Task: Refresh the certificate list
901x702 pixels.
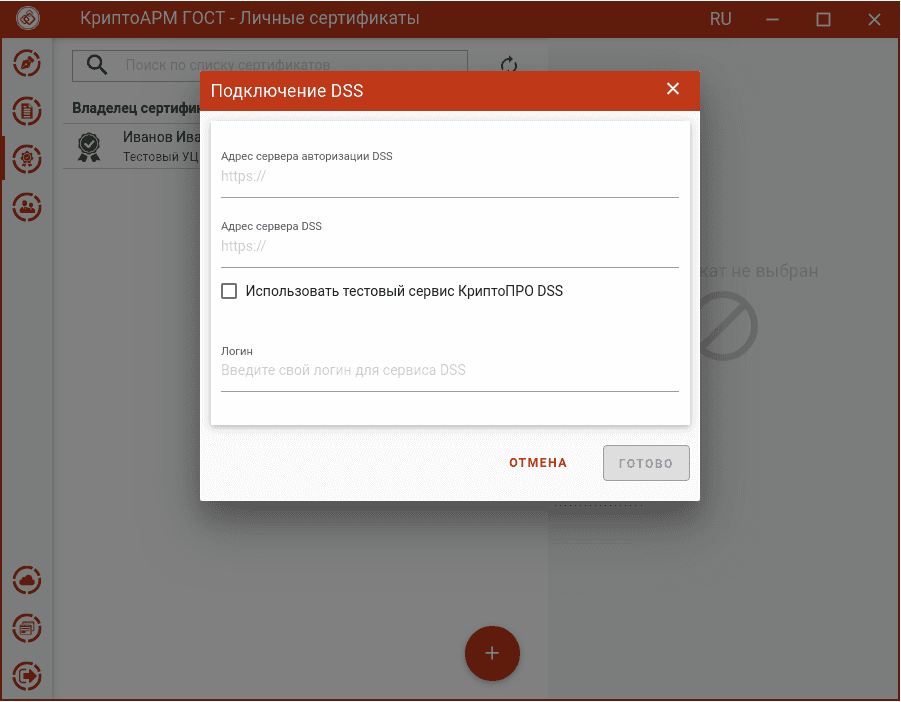Action: (509, 65)
